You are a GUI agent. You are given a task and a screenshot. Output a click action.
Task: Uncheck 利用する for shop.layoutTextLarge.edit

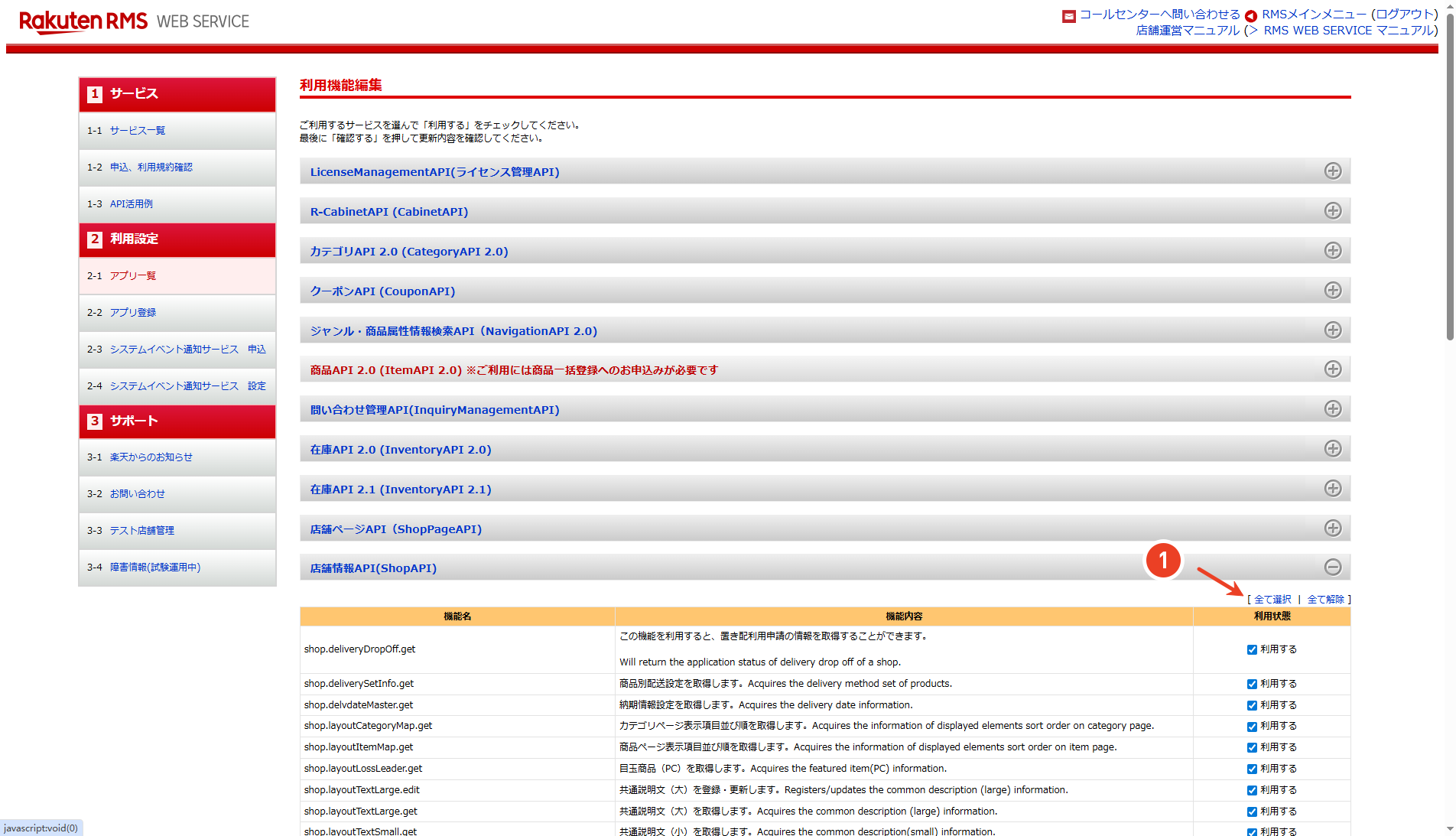(x=1252, y=791)
